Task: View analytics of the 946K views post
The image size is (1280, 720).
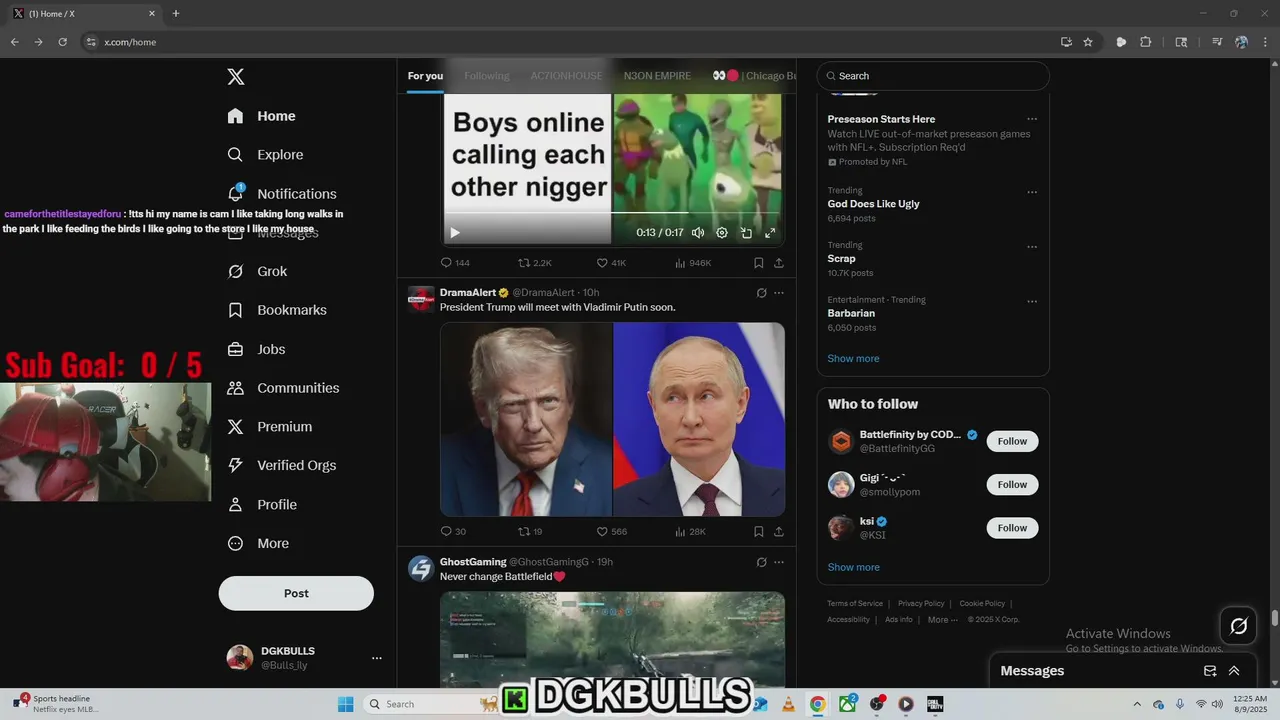Action: 693,263
